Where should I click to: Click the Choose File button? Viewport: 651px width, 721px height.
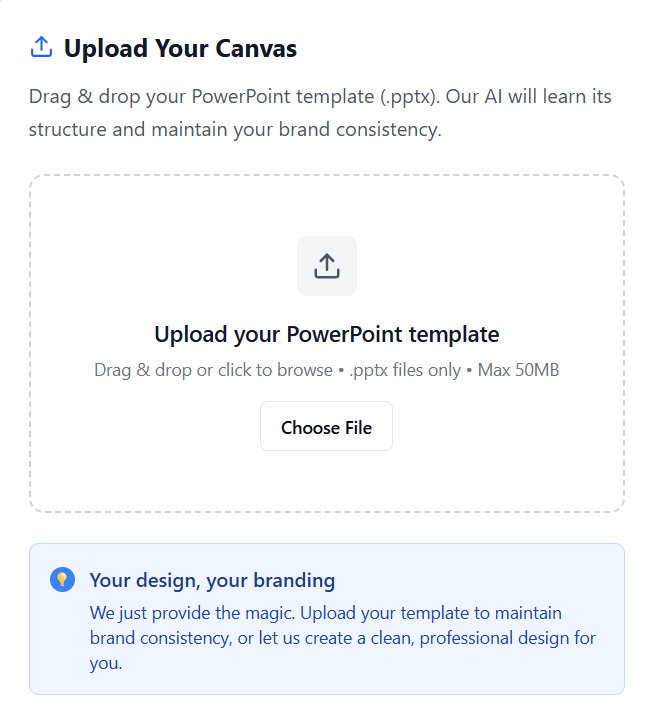pos(326,426)
